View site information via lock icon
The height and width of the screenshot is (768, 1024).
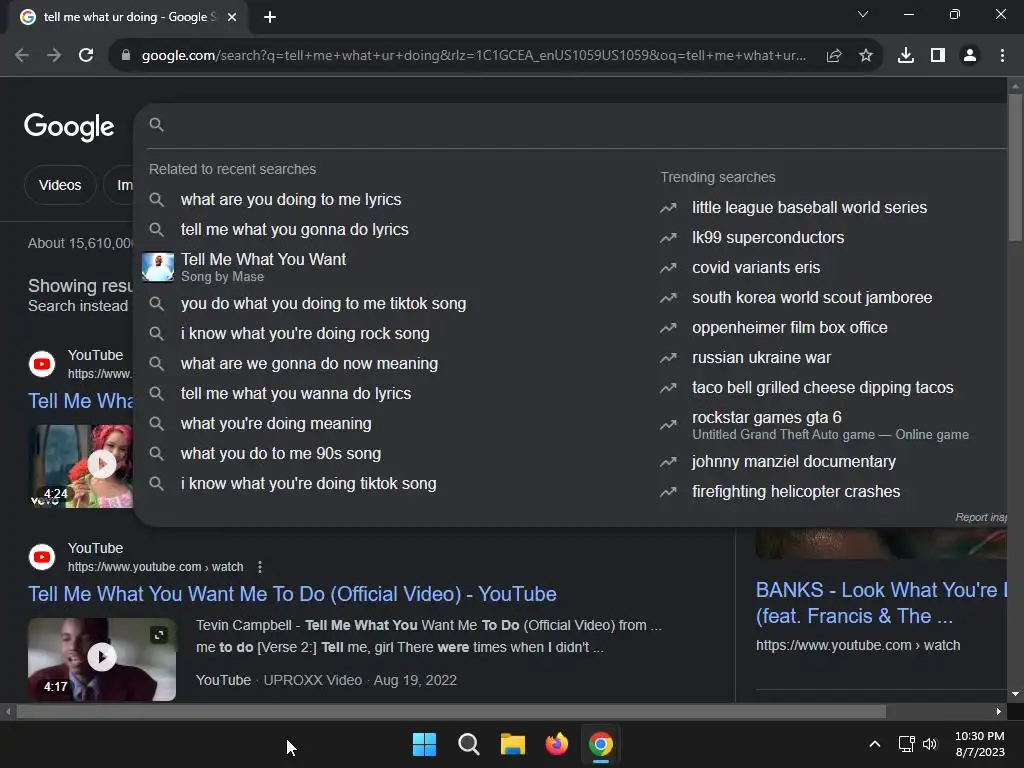[126, 56]
